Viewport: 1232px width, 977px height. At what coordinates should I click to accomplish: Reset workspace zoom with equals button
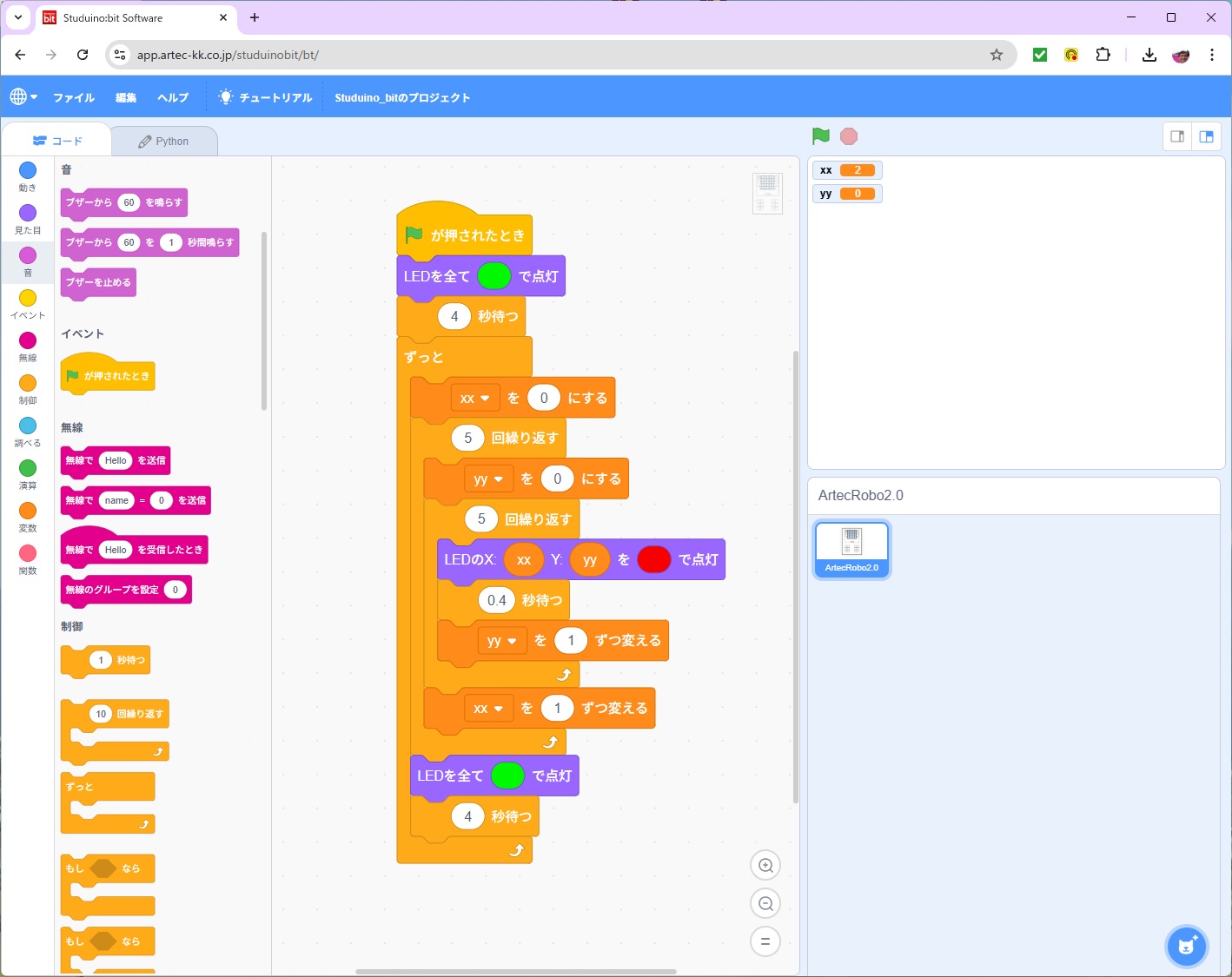[x=765, y=941]
